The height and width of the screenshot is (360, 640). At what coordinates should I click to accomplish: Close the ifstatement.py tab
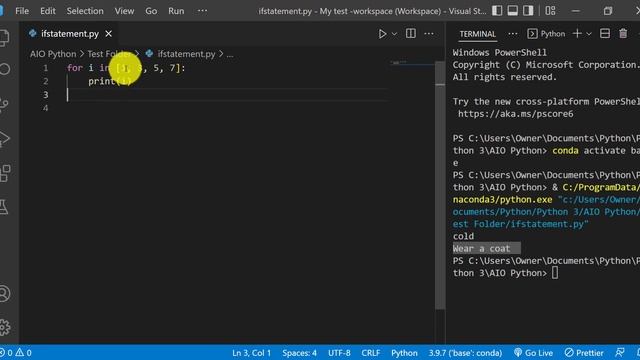109,34
